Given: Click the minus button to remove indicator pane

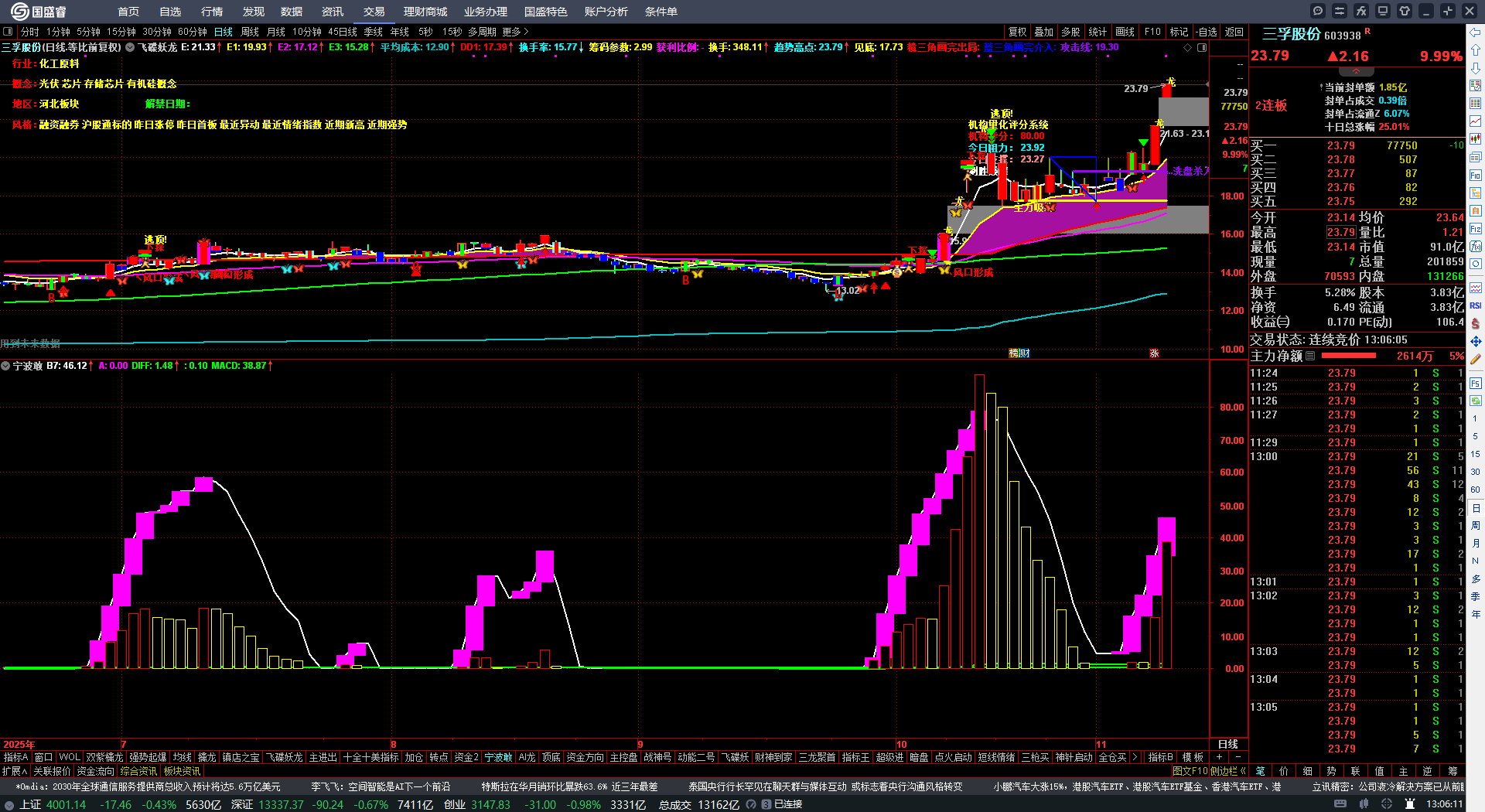Looking at the screenshot, I should [x=1237, y=757].
